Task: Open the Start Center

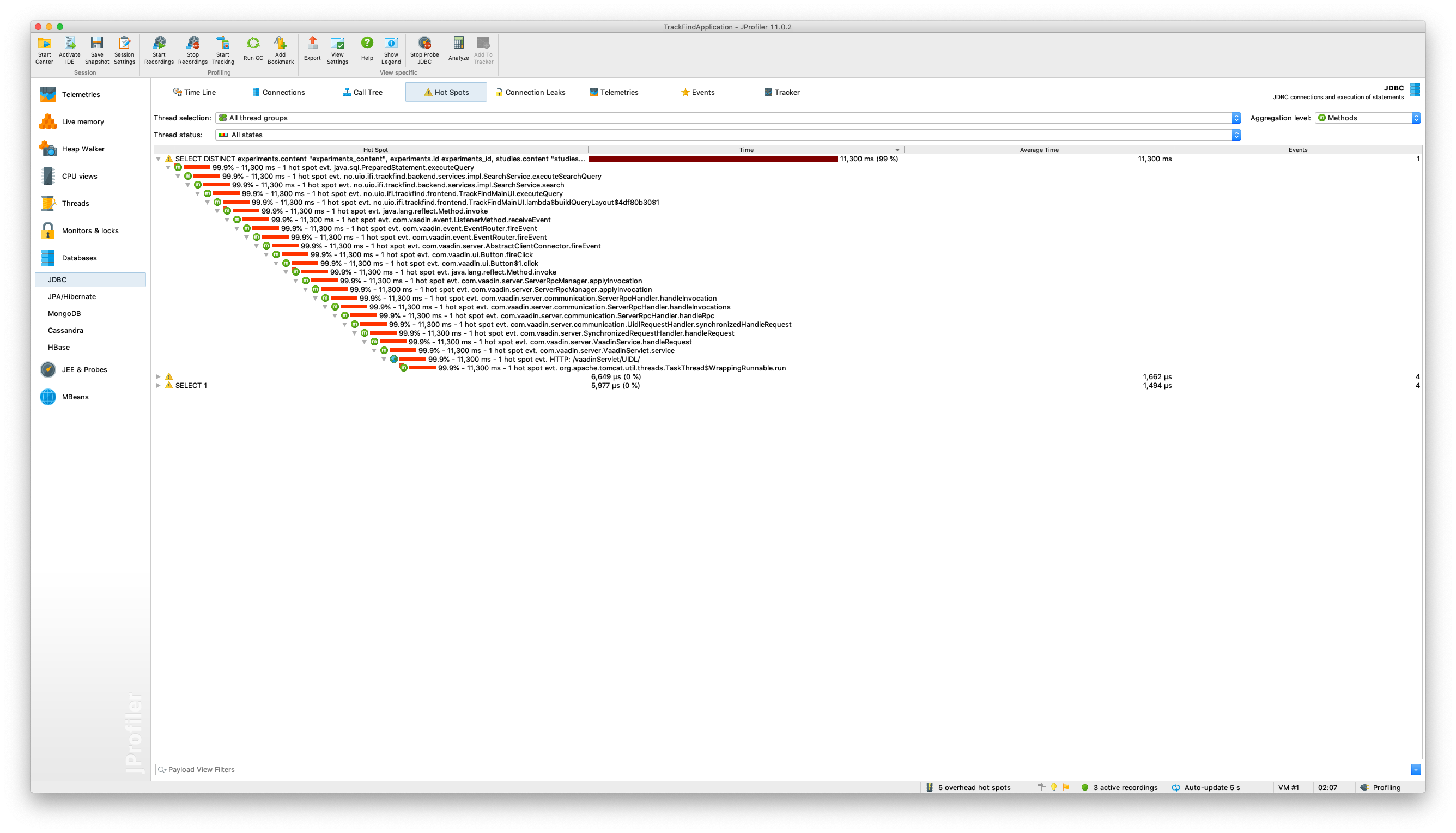Action: tap(44, 50)
